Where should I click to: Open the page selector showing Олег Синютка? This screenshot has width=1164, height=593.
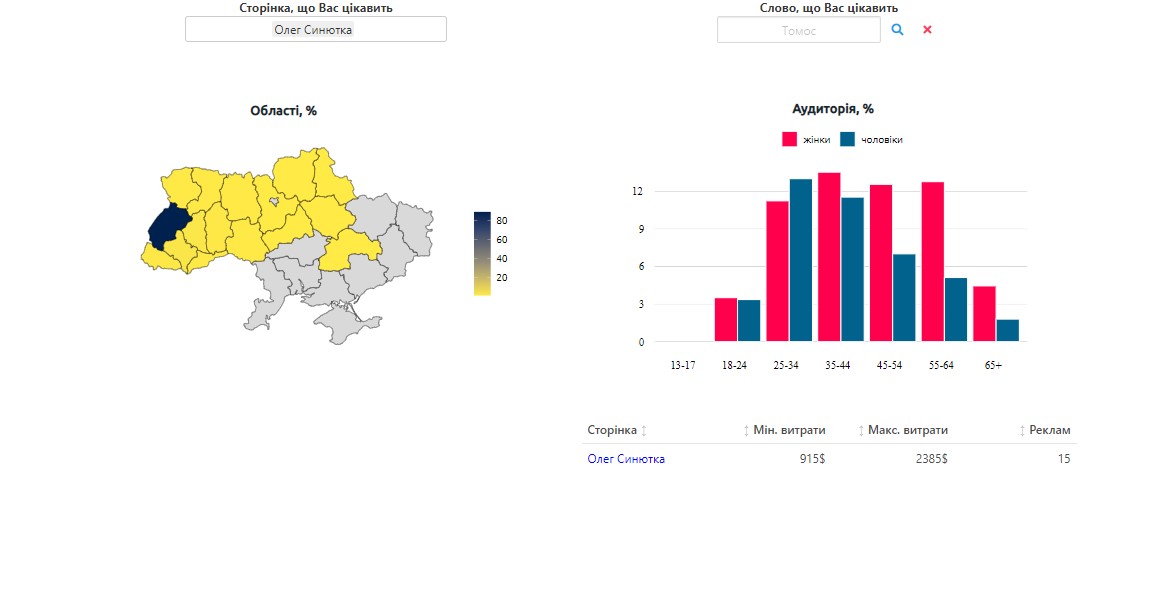click(315, 30)
